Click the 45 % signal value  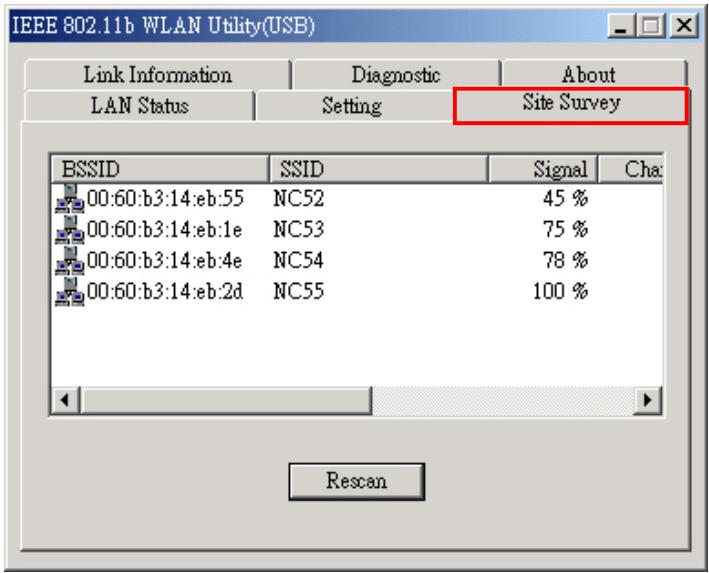tap(565, 199)
